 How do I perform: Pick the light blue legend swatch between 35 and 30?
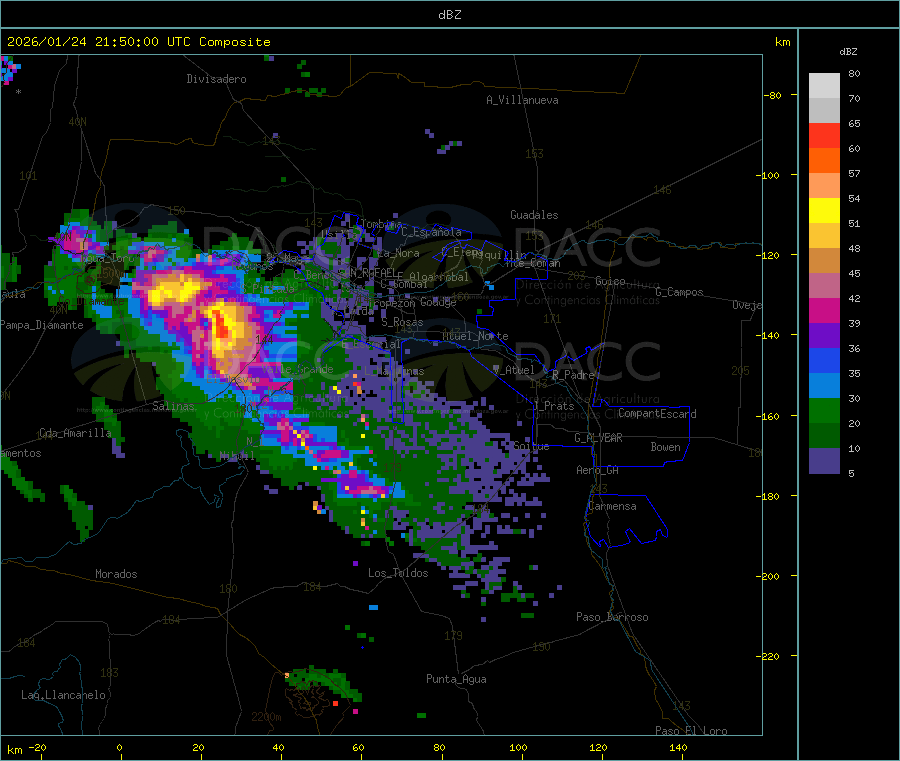[x=824, y=386]
